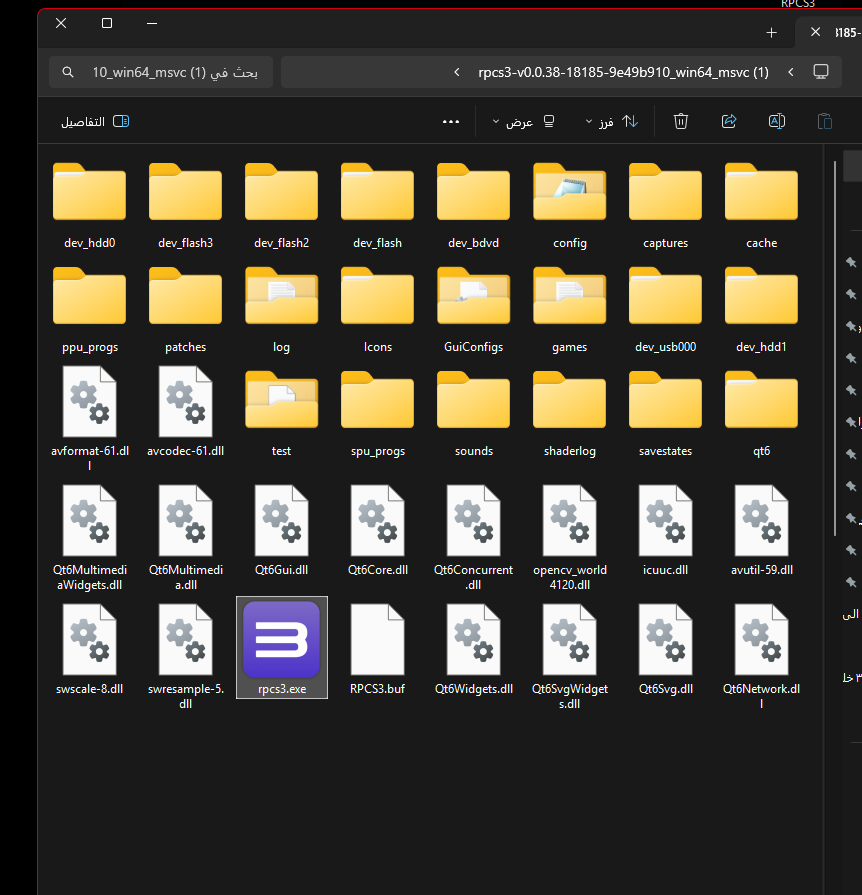The width and height of the screenshot is (862, 895).
Task: Select the avutil-59.dll file
Action: [762, 531]
